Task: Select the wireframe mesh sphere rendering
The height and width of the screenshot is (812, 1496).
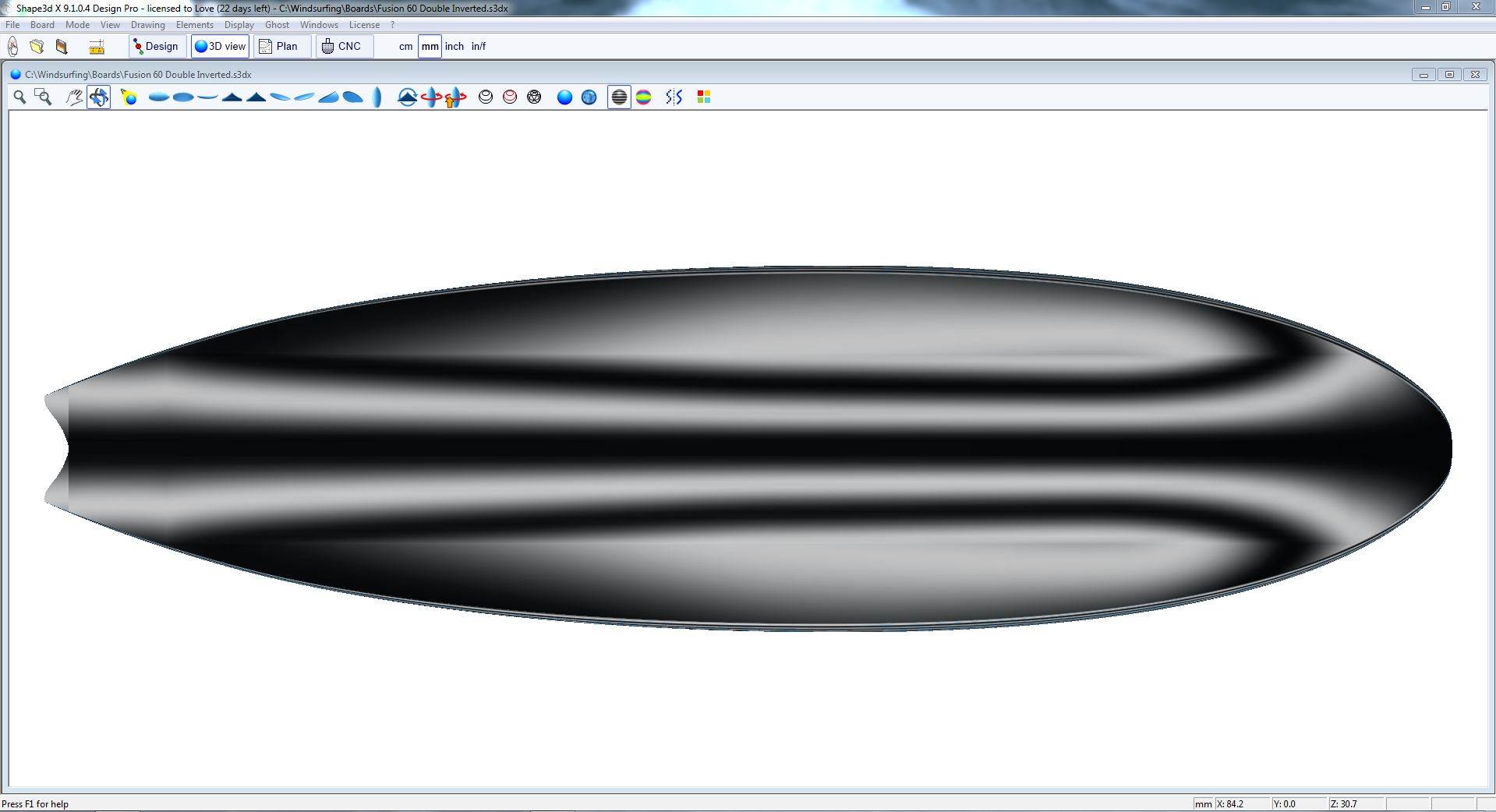Action: (x=534, y=97)
